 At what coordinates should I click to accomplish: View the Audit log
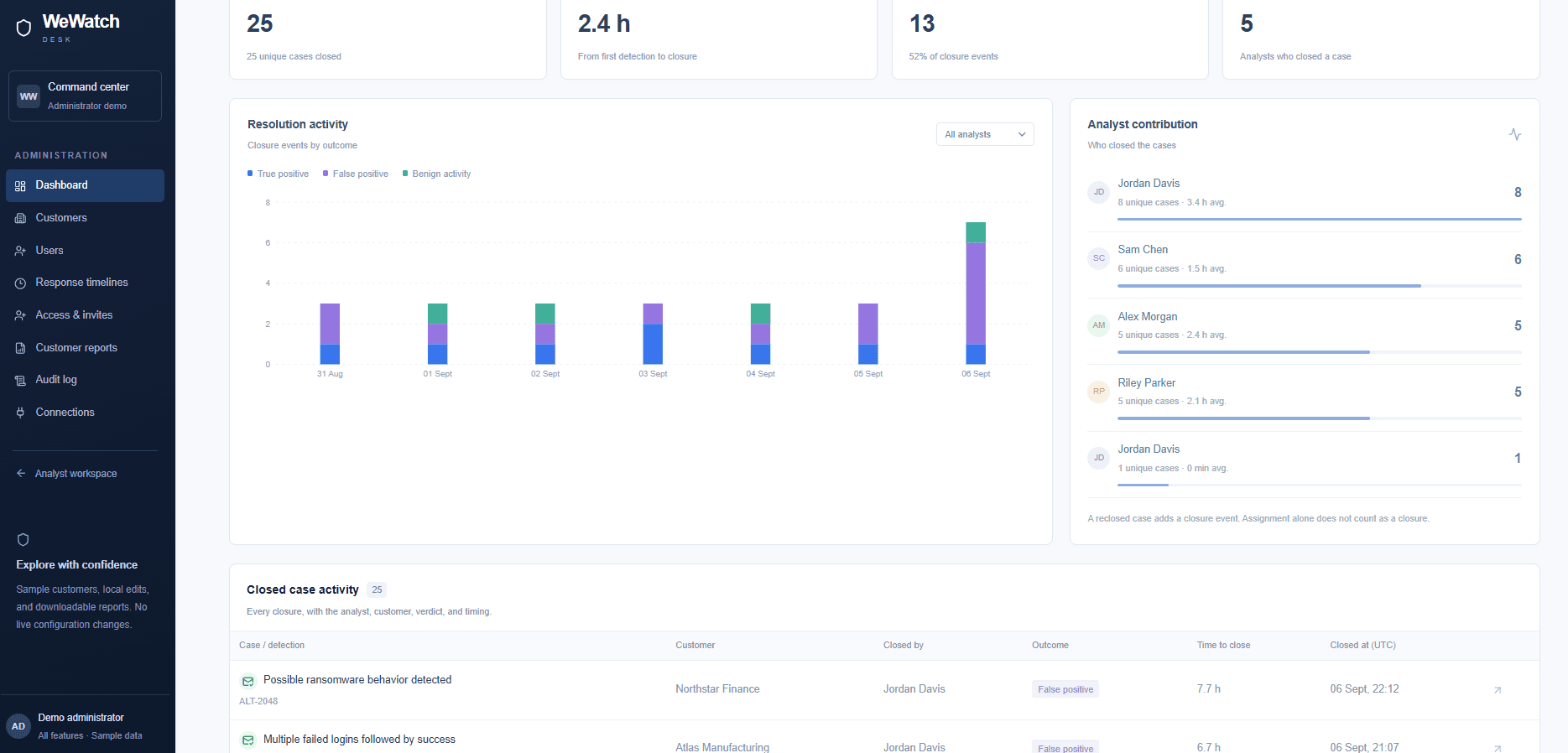coord(85,380)
